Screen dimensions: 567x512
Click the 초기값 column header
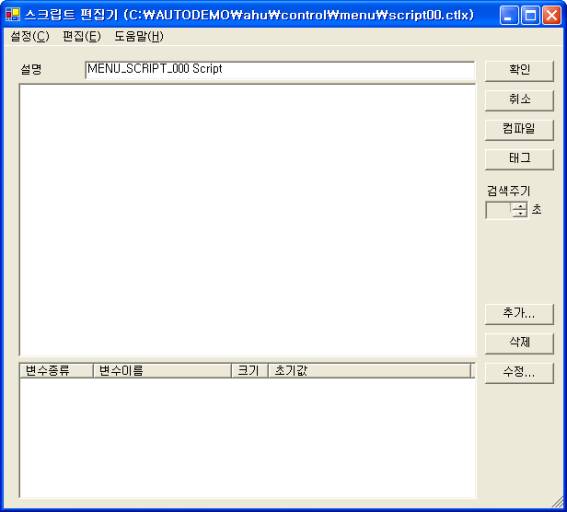[x=369, y=371]
